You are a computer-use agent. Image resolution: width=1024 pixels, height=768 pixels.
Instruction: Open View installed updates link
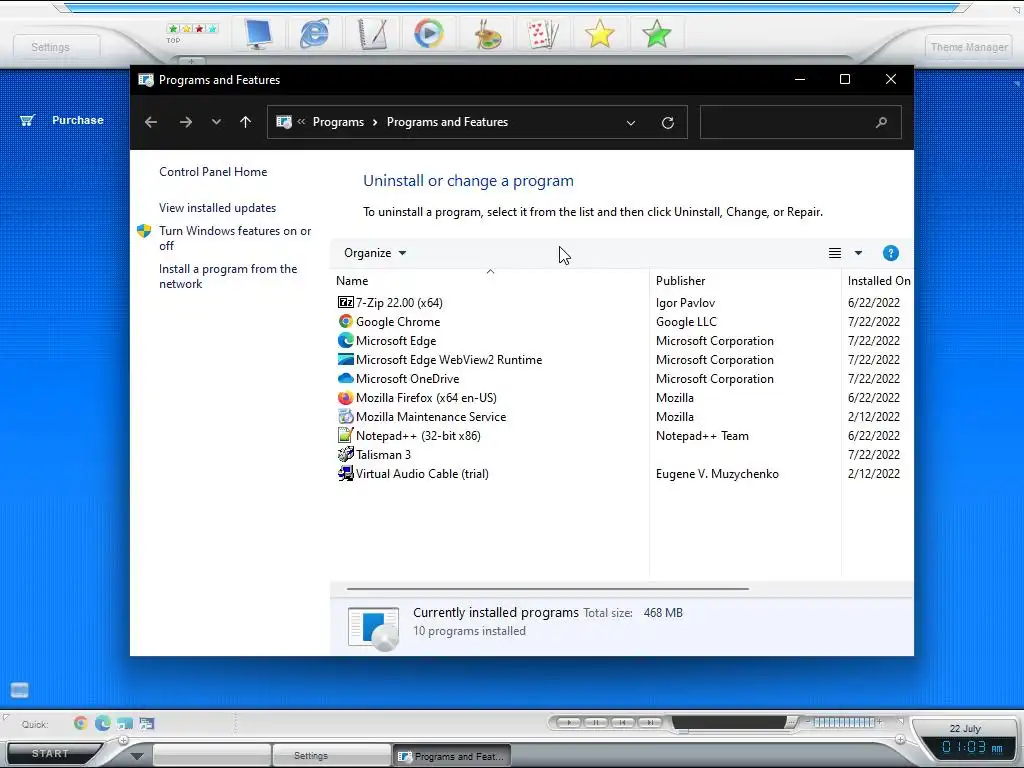point(217,208)
